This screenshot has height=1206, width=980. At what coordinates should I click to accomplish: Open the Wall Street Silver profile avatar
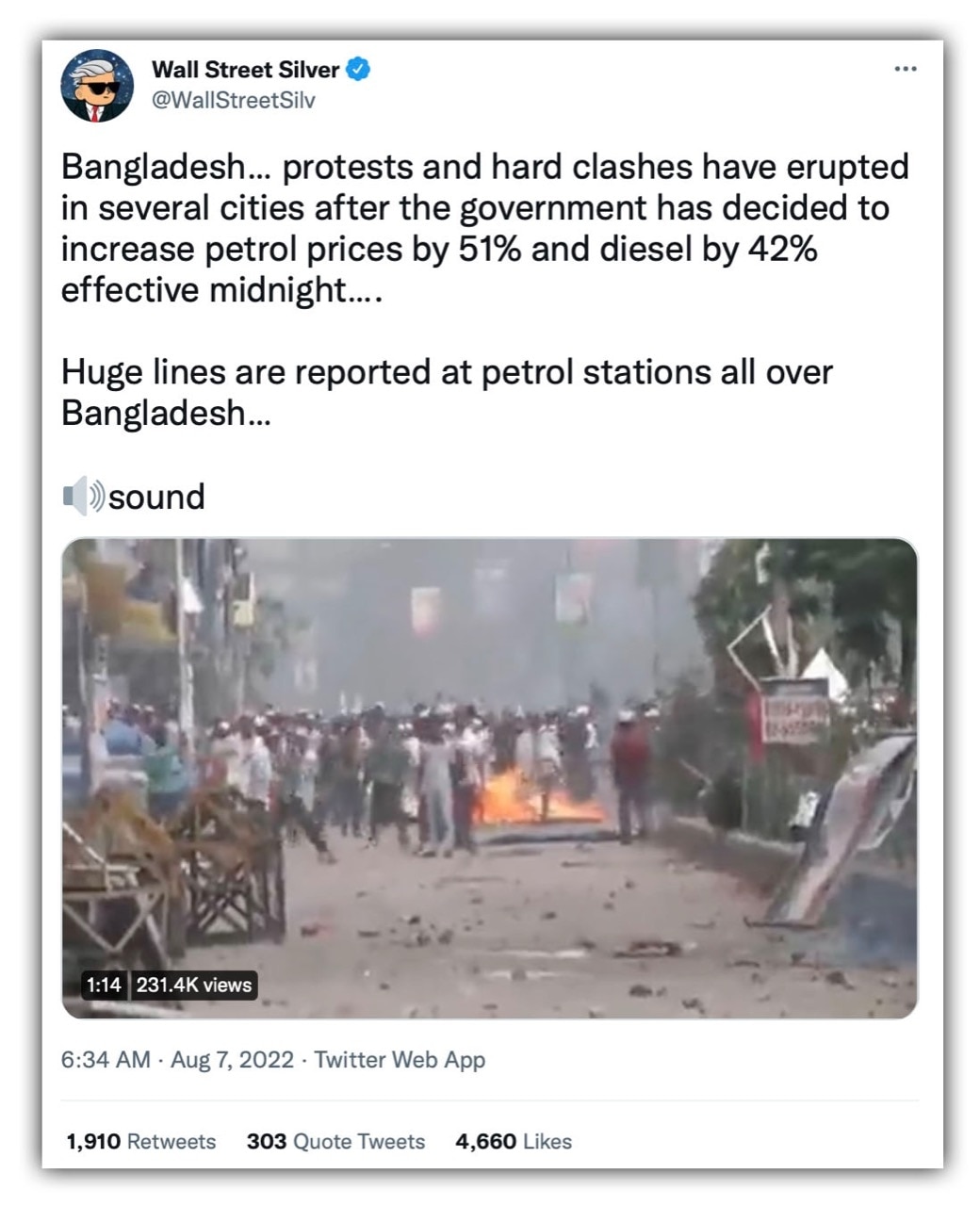(97, 86)
